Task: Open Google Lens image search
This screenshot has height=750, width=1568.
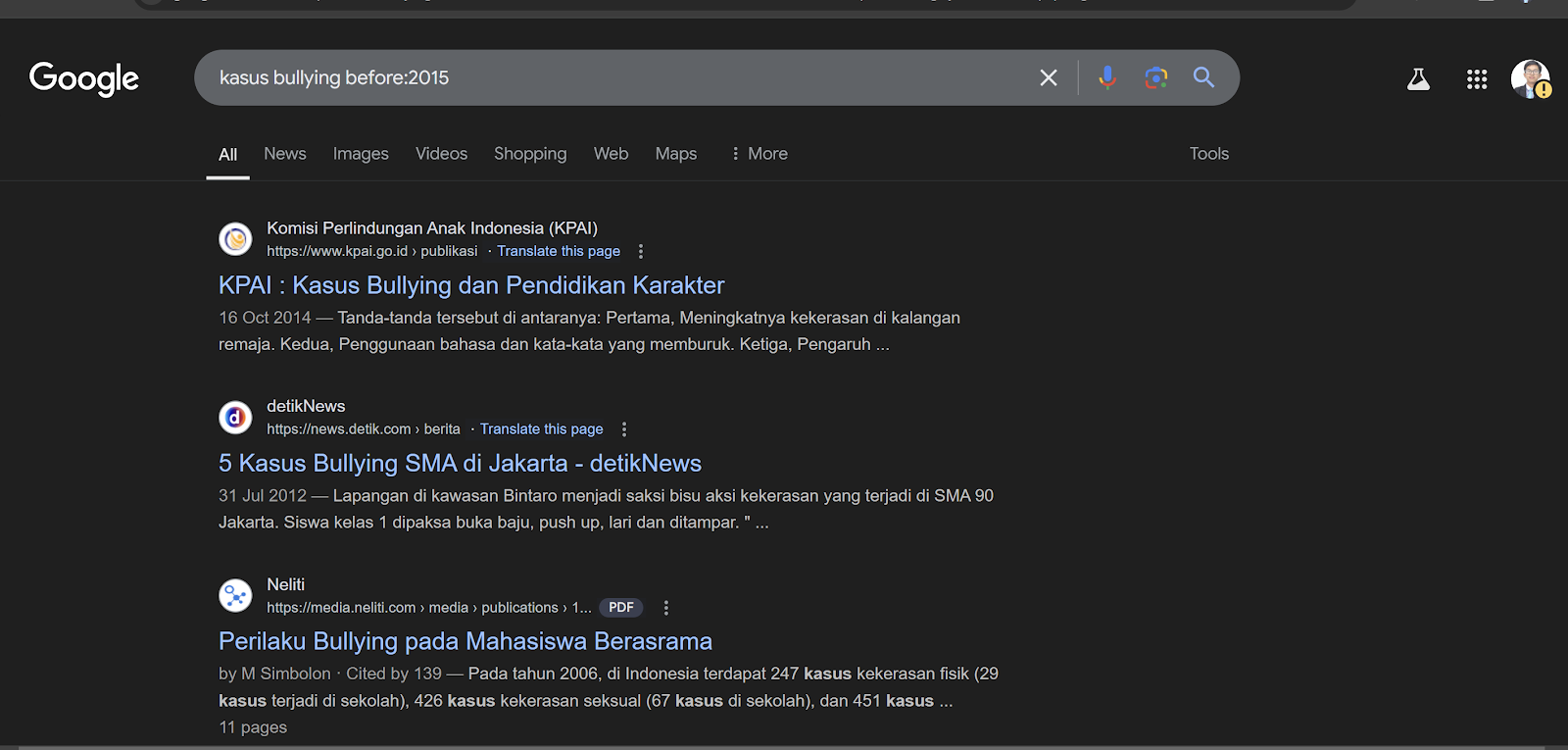Action: tap(1156, 77)
